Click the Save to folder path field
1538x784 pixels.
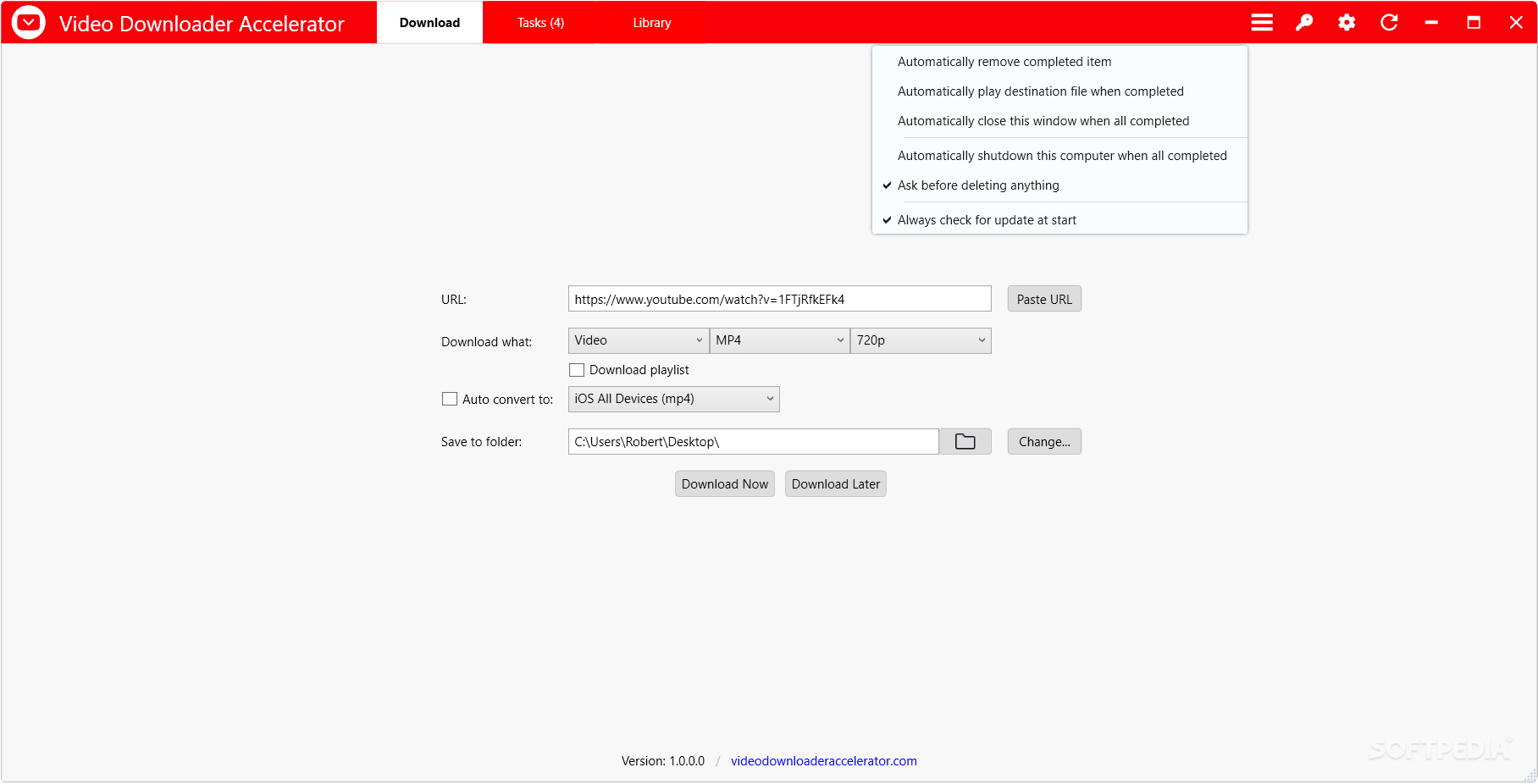pyautogui.click(x=754, y=442)
